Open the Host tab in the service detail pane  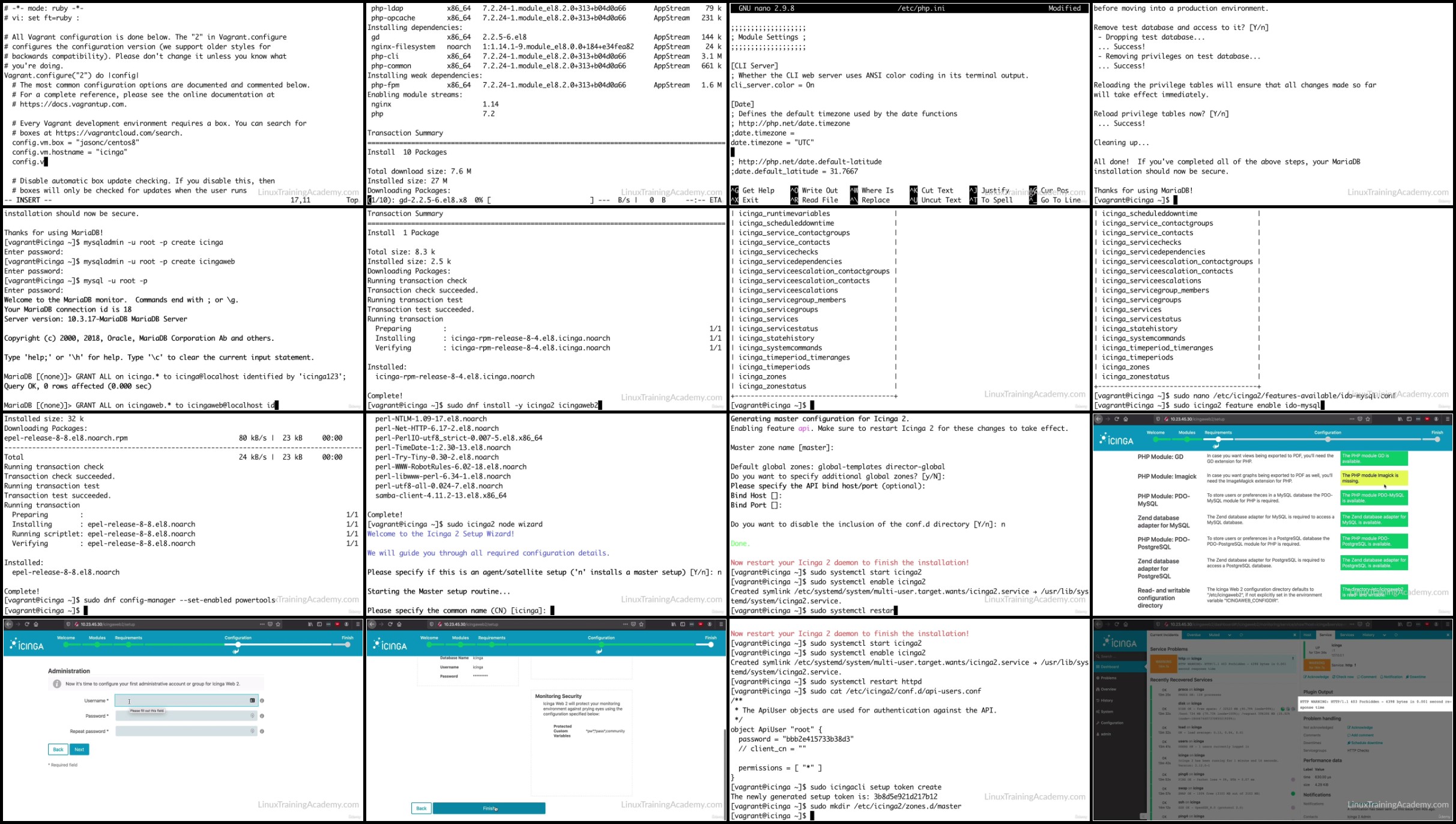1307,635
